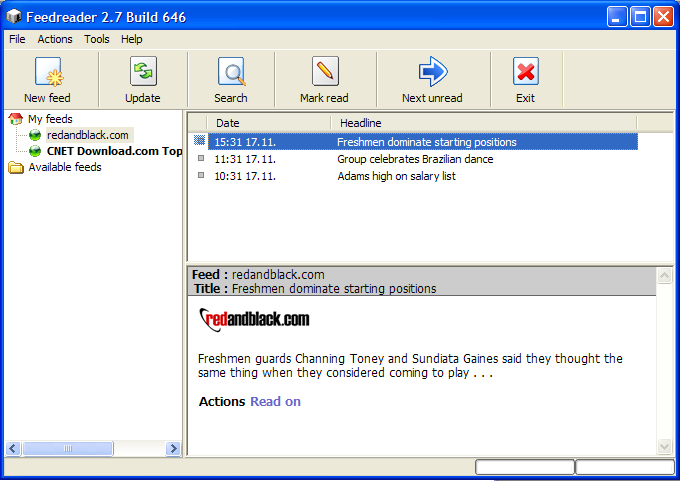Follow the Read on link

(275, 402)
